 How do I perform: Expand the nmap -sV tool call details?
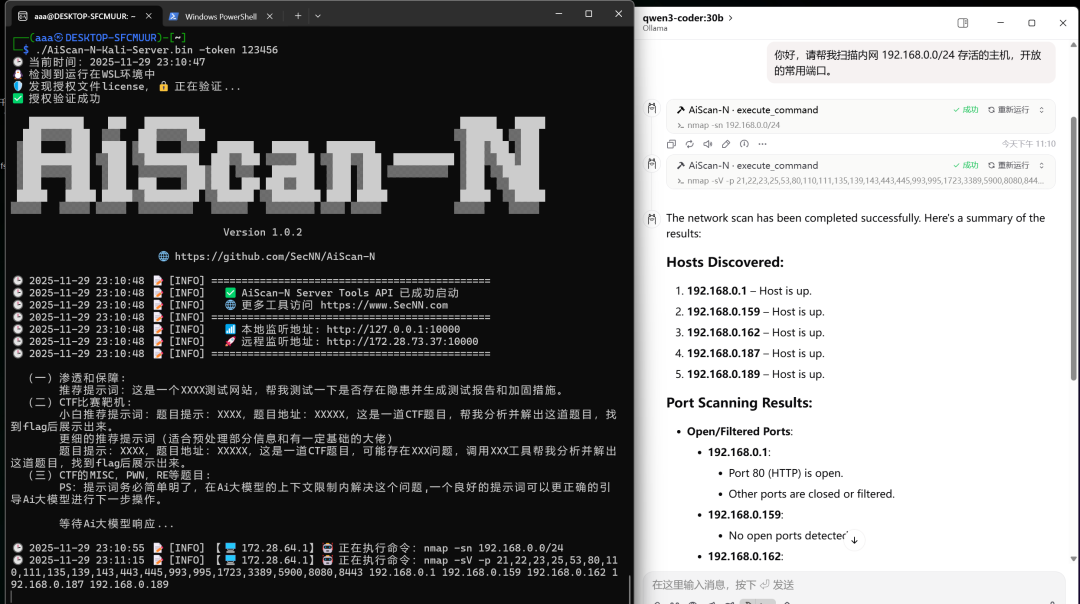1041,165
